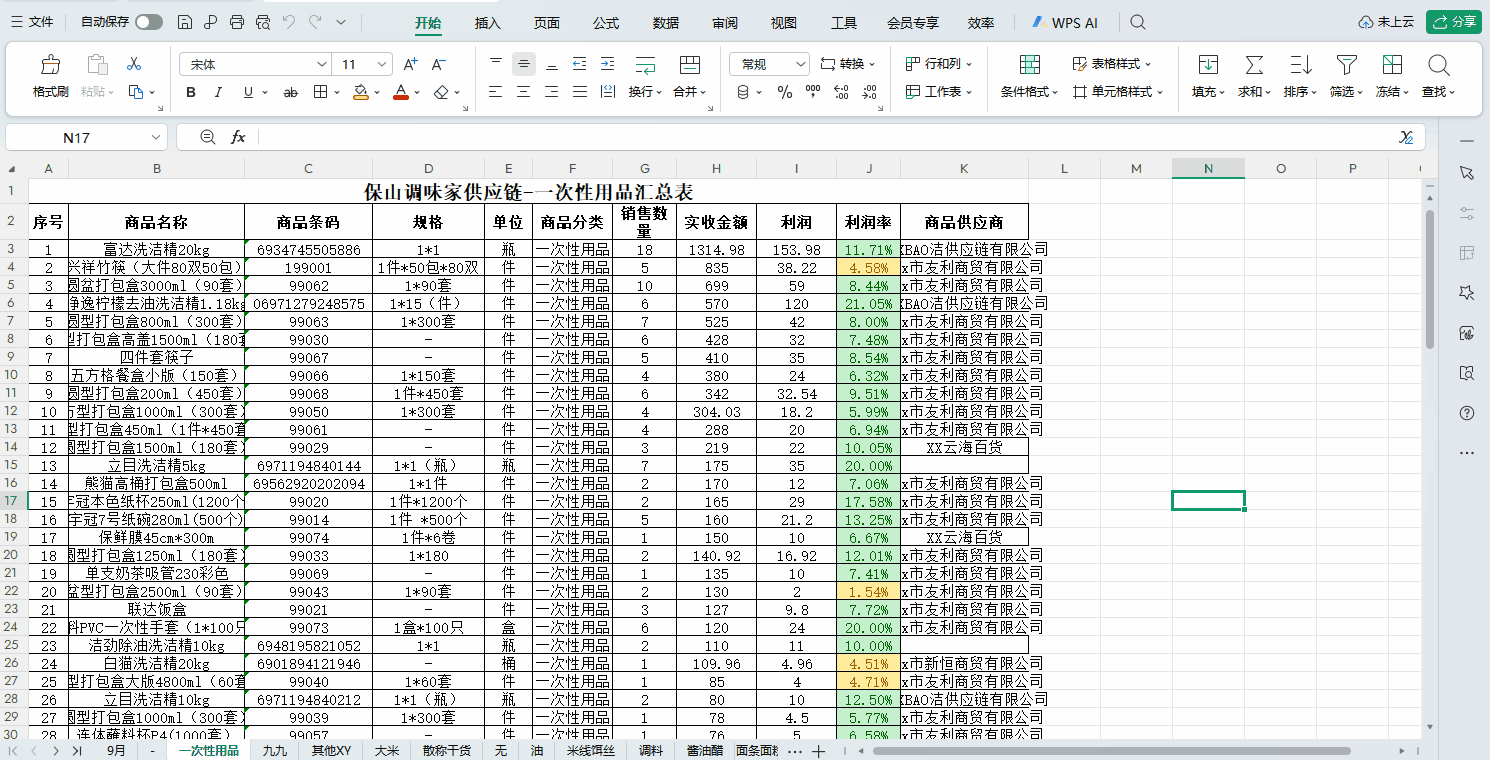Open the Formulas (公式) ribbon tab
1490x760 pixels.
606,23
